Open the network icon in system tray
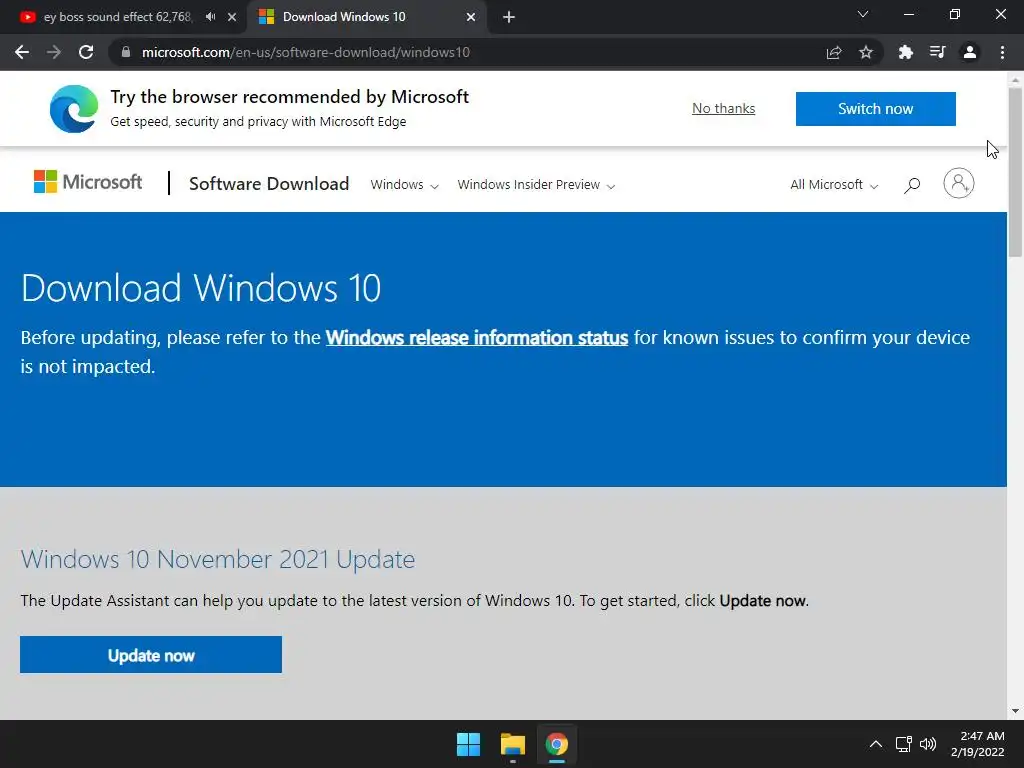 pyautogui.click(x=904, y=744)
